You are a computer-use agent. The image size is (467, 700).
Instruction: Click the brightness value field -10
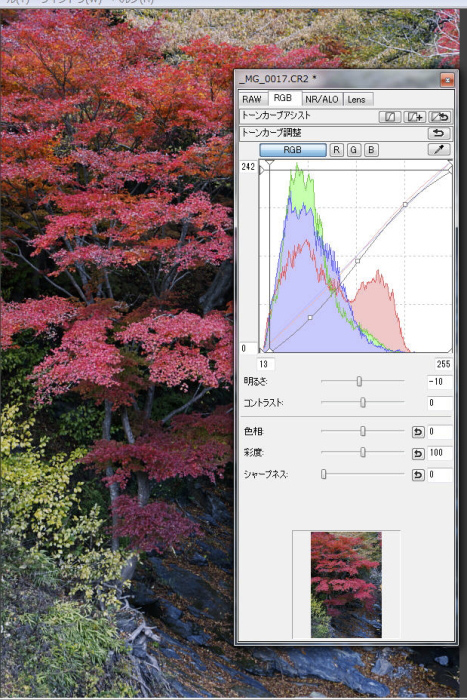(440, 382)
